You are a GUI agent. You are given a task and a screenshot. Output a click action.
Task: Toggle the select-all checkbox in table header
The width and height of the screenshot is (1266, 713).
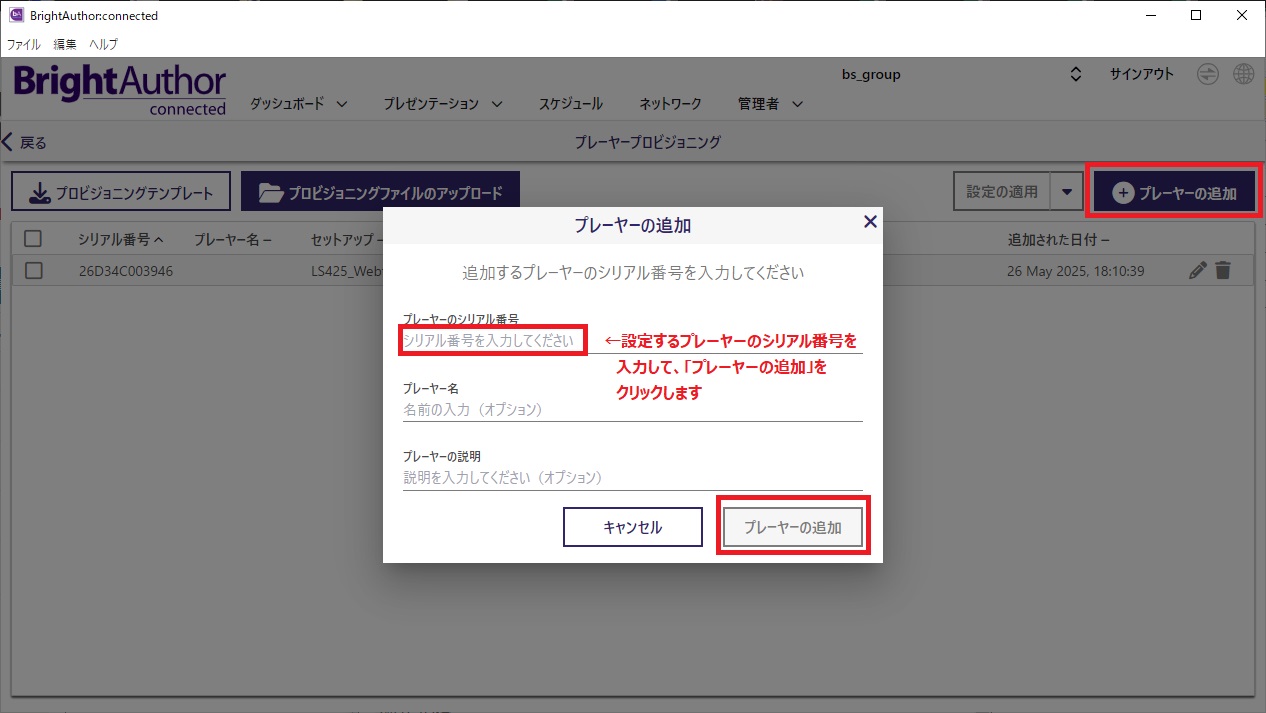coord(33,239)
